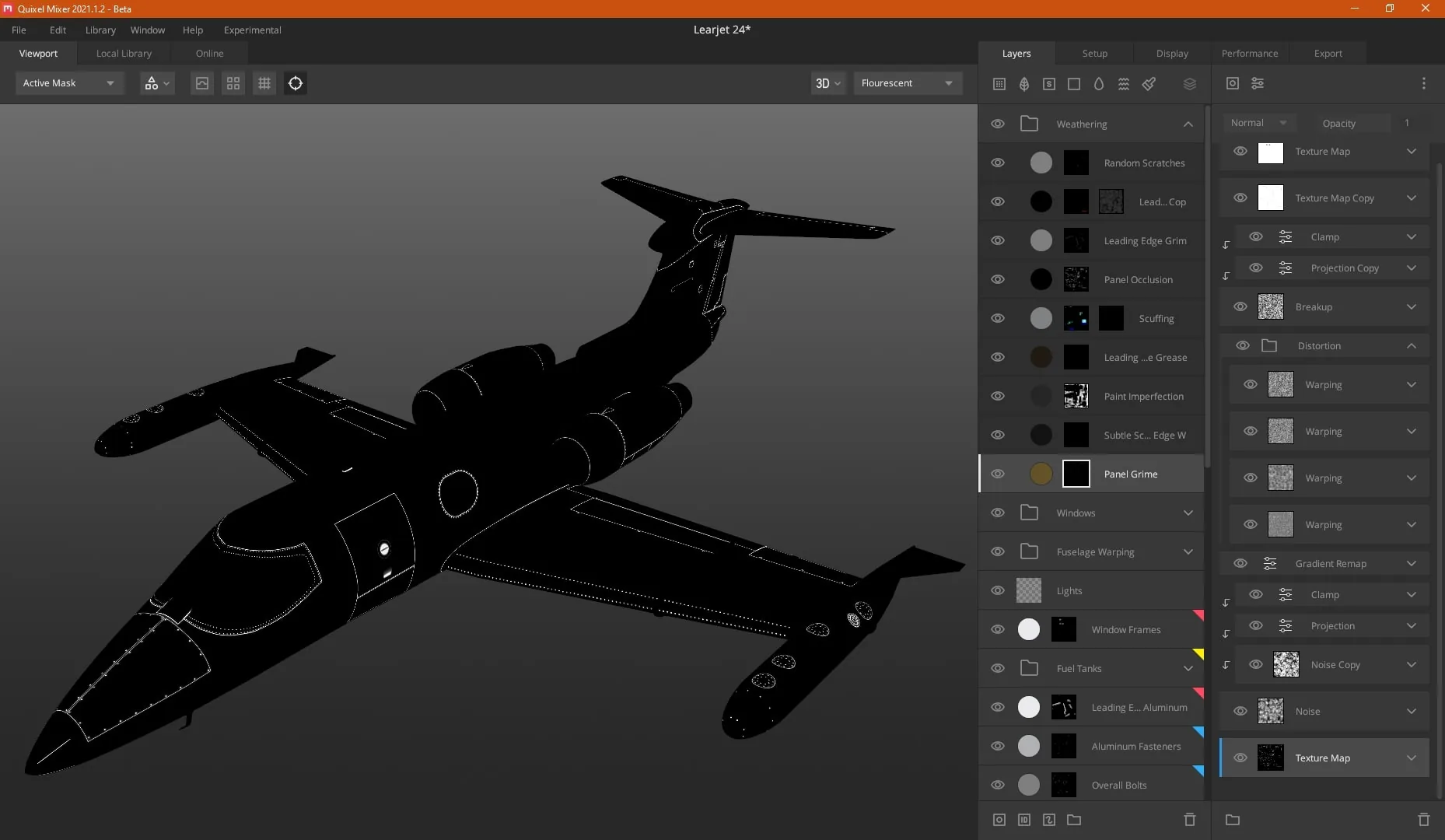Open the Experimental menu

pyautogui.click(x=252, y=30)
